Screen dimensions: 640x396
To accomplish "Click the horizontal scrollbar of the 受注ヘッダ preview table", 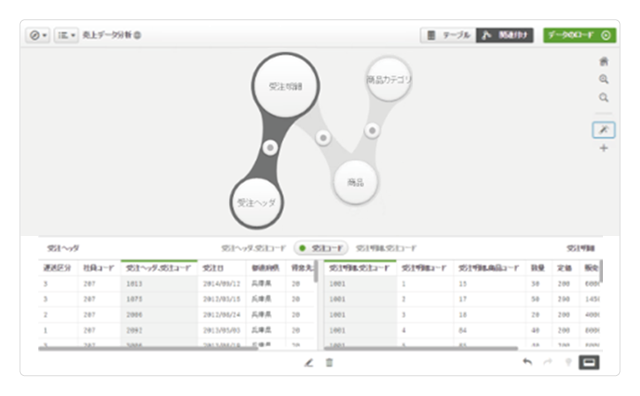I will pos(148,349).
